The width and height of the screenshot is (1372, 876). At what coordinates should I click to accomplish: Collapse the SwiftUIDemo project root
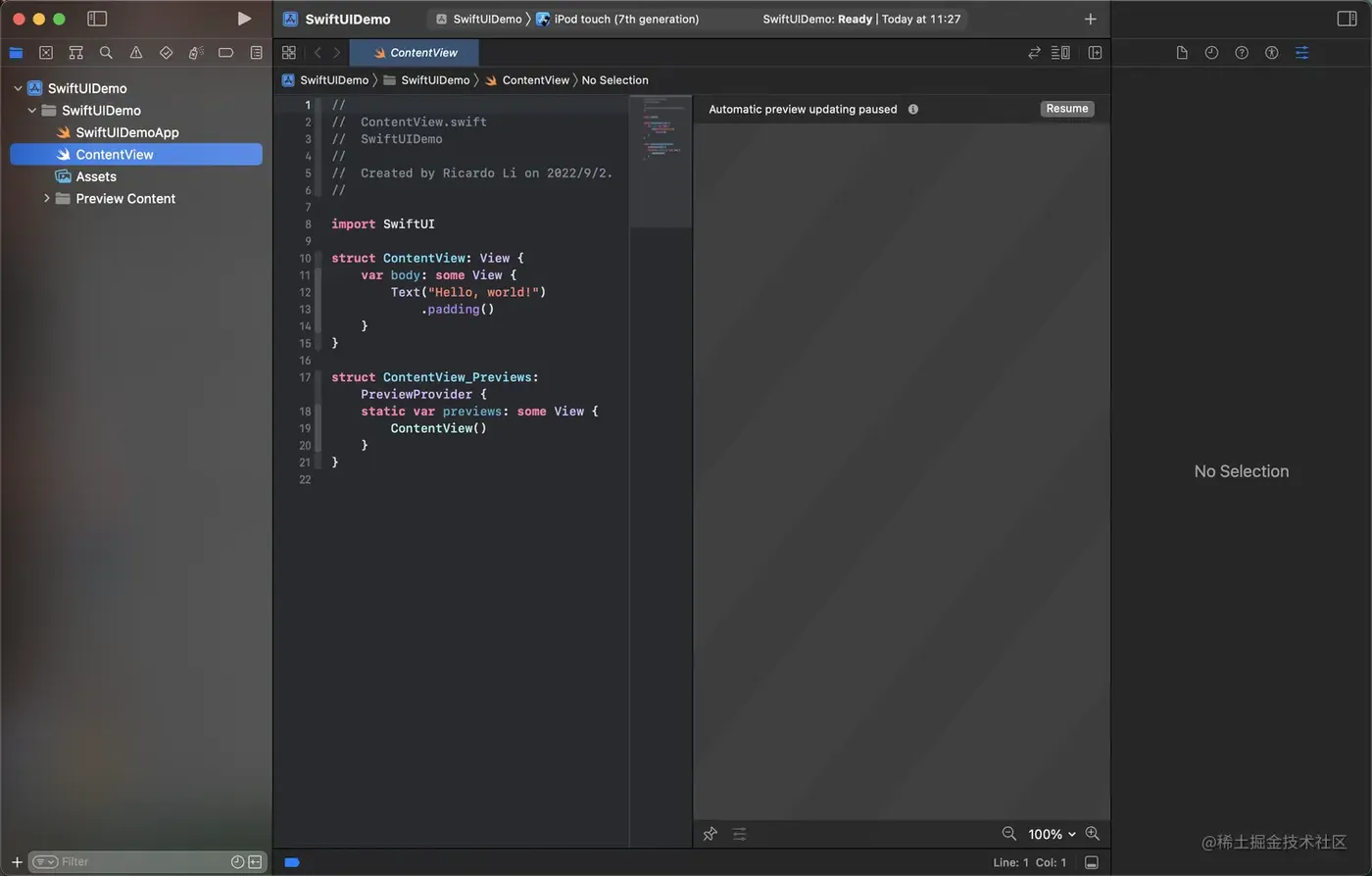pyautogui.click(x=18, y=88)
